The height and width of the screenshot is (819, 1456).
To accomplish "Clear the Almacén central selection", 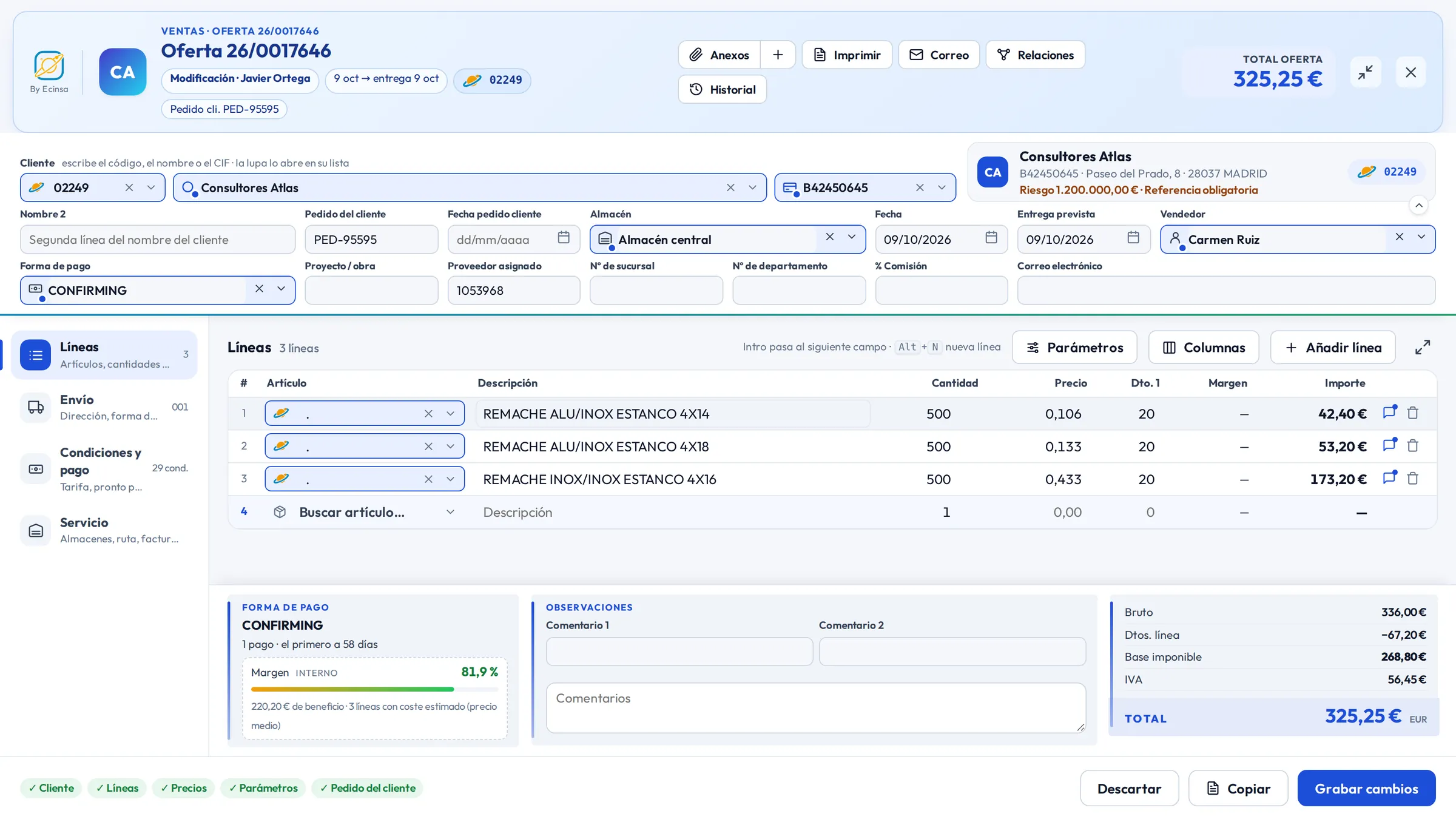I will 830,237.
